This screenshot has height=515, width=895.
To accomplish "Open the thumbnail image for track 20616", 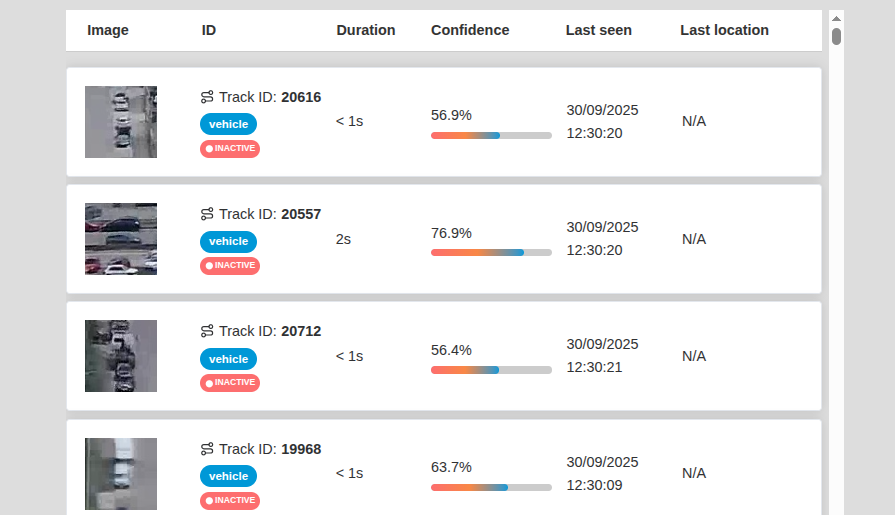I will click(x=121, y=122).
